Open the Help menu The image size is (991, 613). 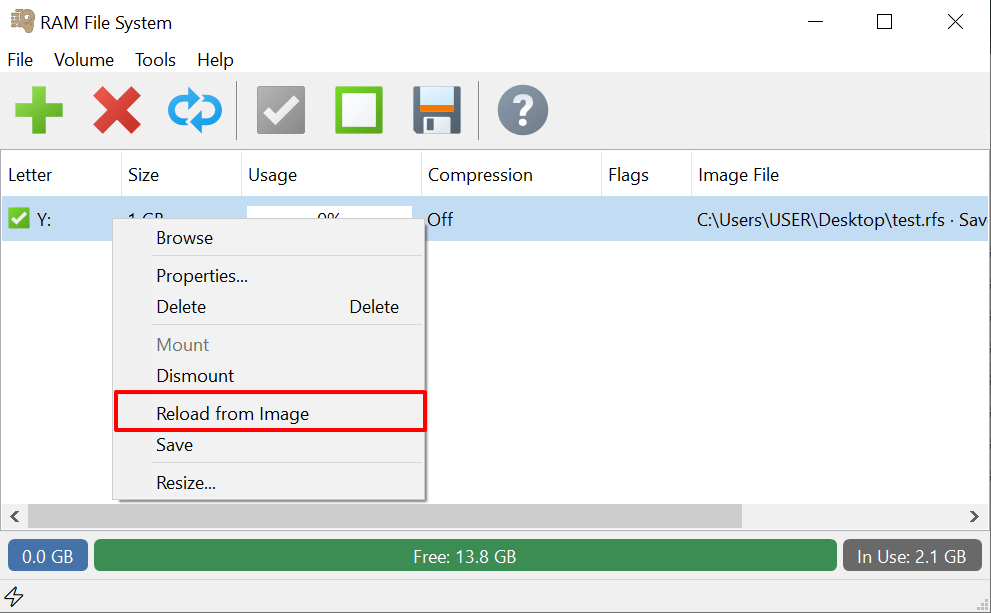pyautogui.click(x=216, y=60)
